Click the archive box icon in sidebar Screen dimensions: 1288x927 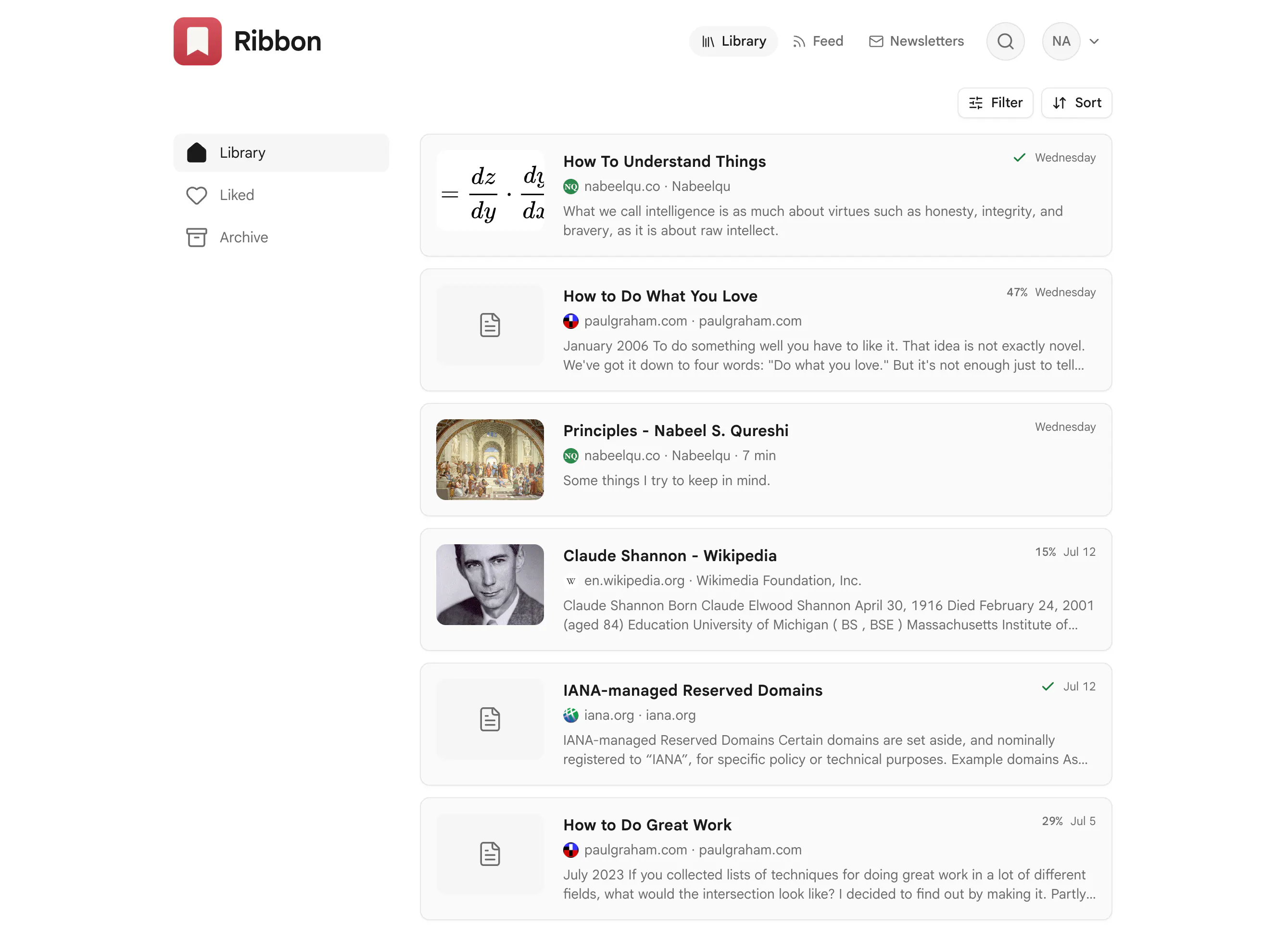pos(197,238)
